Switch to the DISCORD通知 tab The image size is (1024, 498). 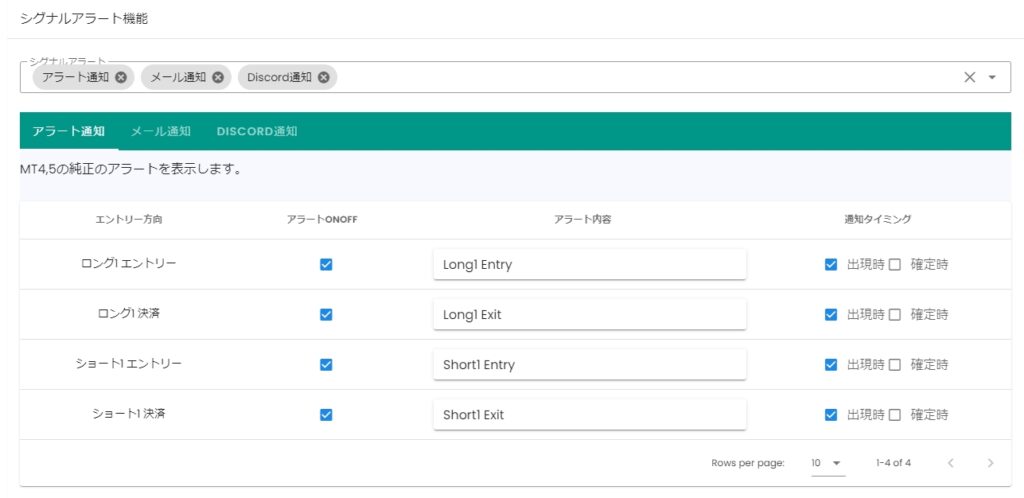coord(257,131)
